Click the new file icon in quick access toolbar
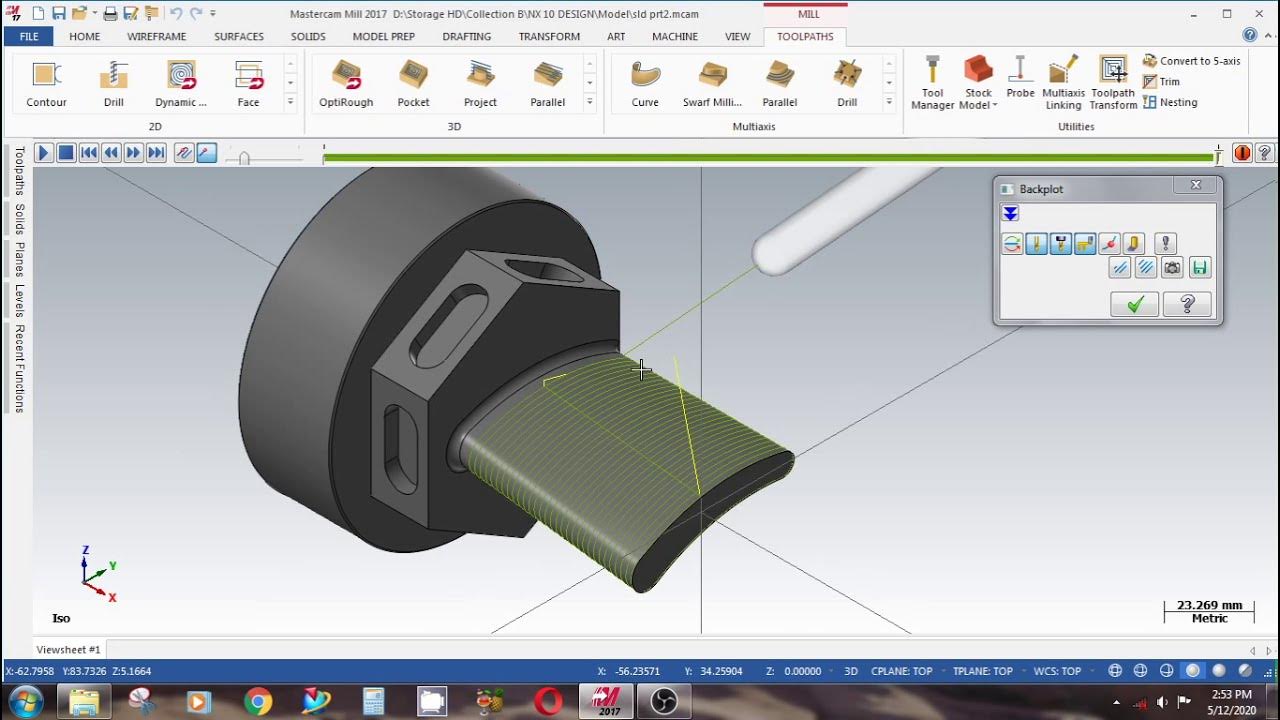 [37, 14]
